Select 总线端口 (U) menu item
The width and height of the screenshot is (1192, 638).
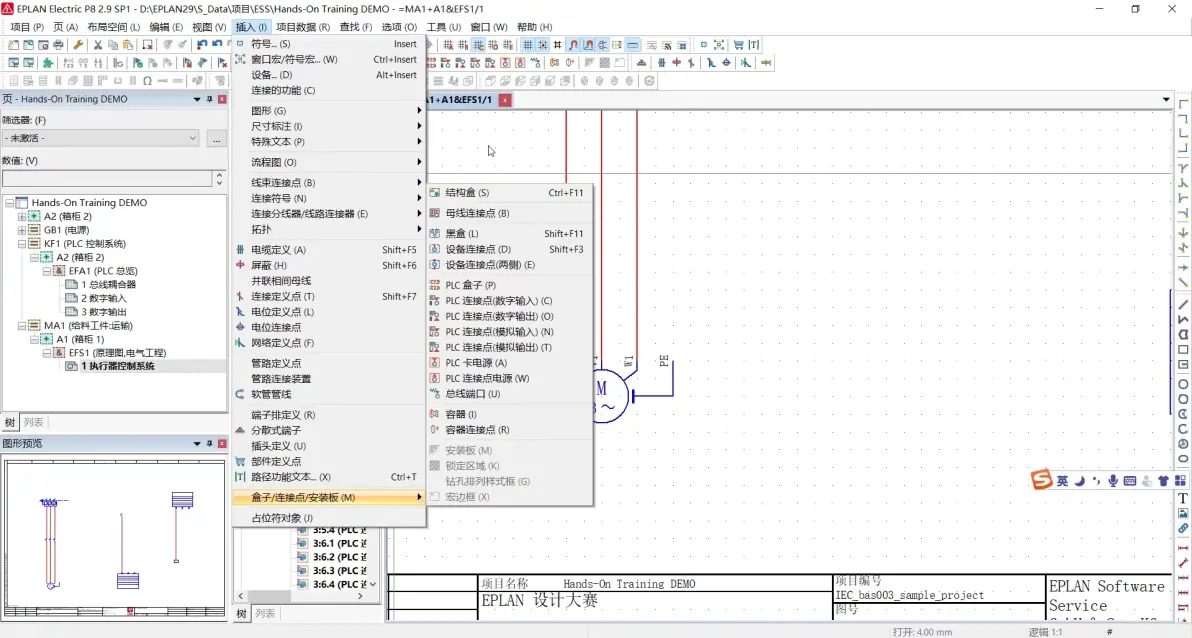click(x=510, y=394)
